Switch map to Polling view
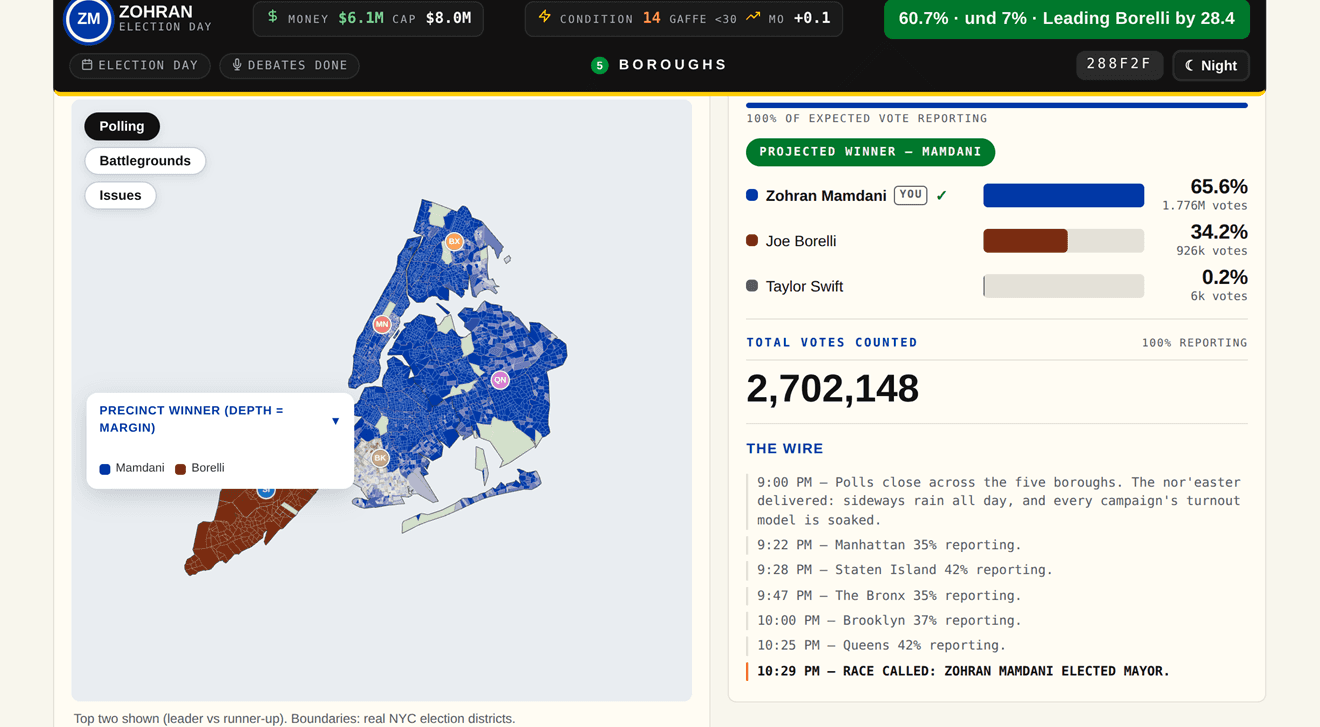The image size is (1320, 727). tap(122, 126)
